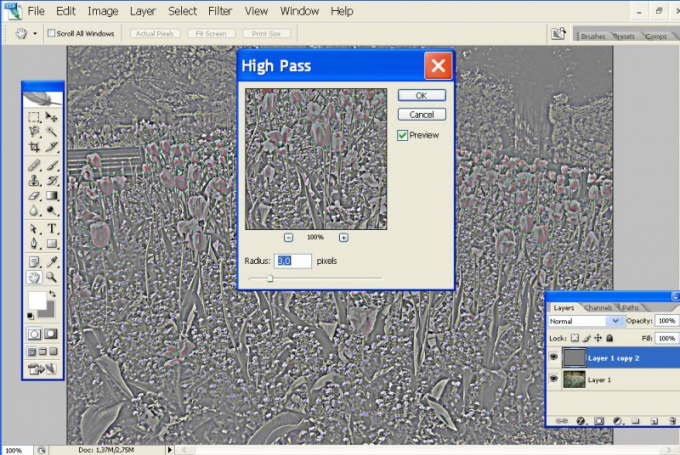Open the File menu
The width and height of the screenshot is (680, 455).
pyautogui.click(x=36, y=11)
